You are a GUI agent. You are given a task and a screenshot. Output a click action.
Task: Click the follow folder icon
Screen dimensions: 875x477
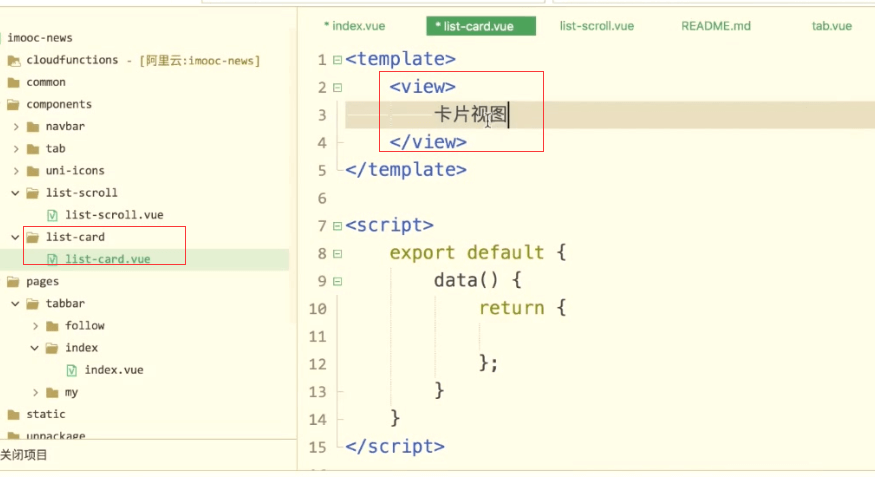[52, 326]
